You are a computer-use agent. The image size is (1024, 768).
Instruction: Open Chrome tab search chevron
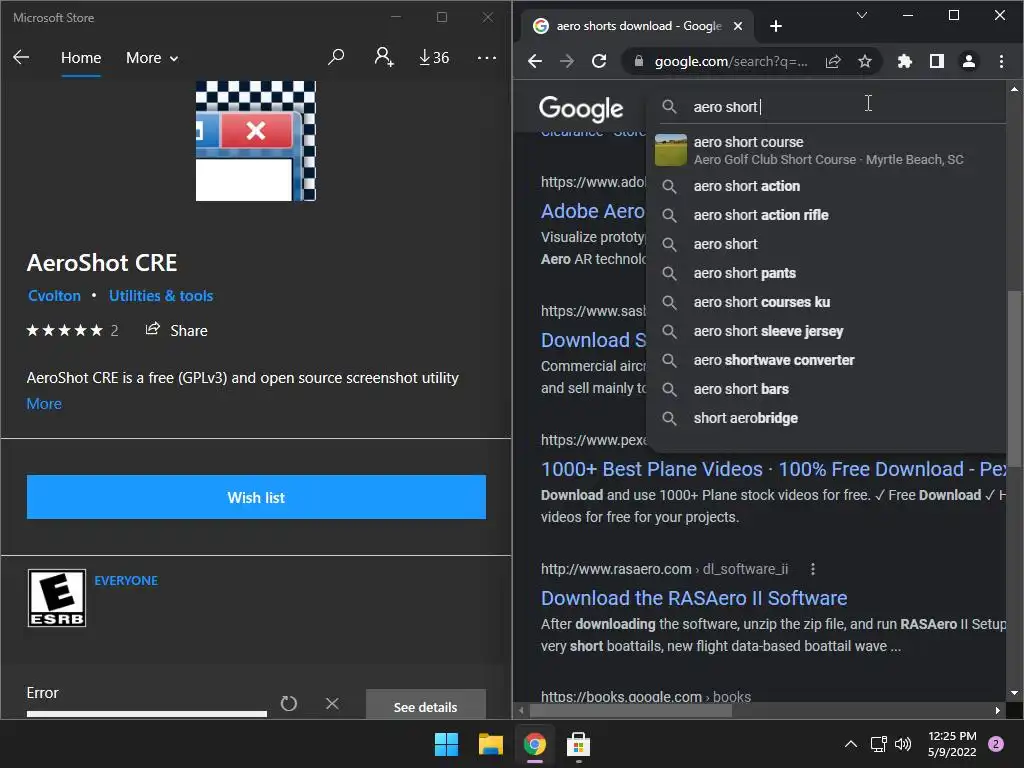coord(862,15)
